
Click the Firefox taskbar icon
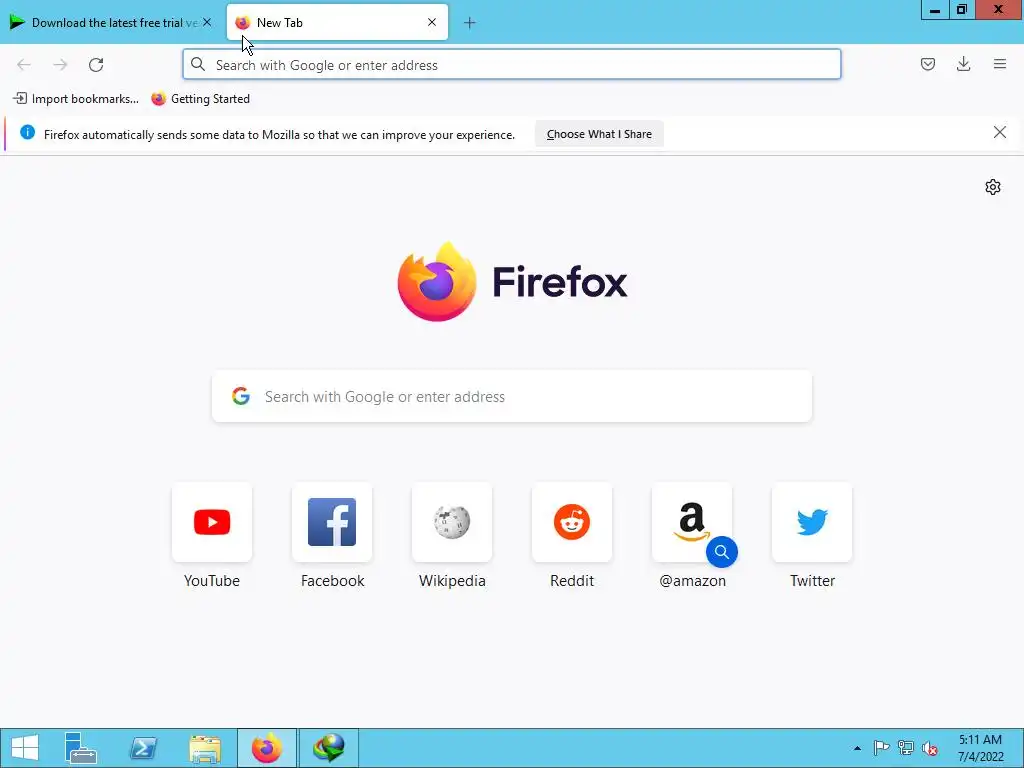tap(266, 748)
